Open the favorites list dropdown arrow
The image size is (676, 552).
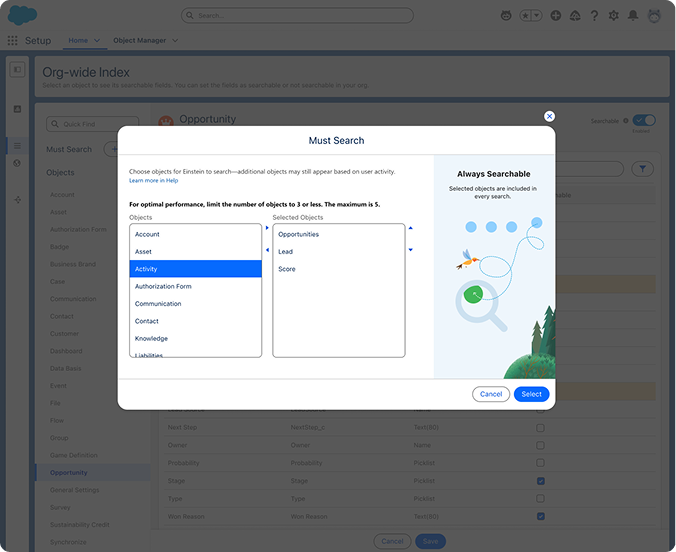pyautogui.click(x=541, y=16)
